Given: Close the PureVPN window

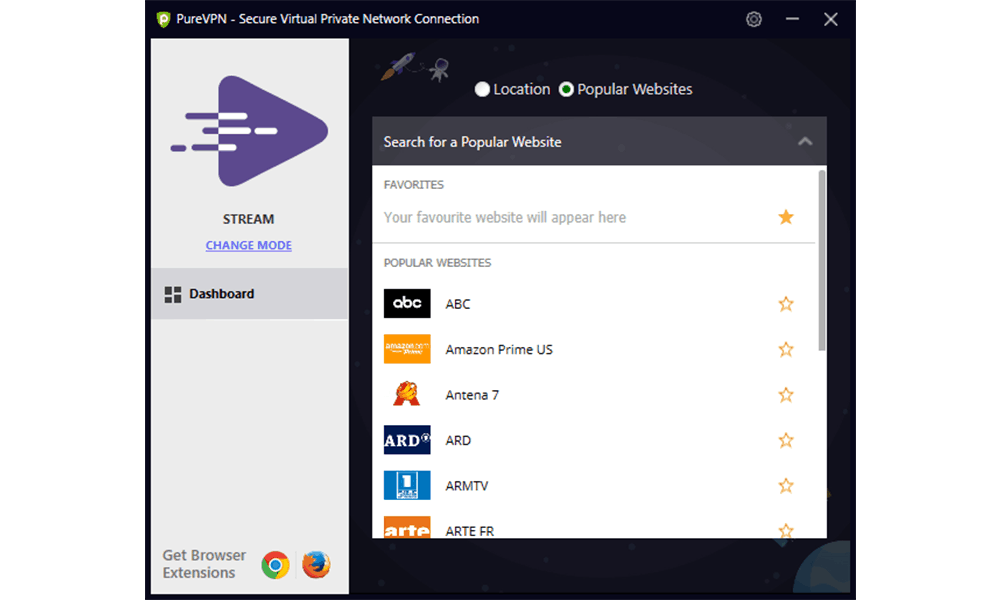Looking at the screenshot, I should tap(830, 19).
